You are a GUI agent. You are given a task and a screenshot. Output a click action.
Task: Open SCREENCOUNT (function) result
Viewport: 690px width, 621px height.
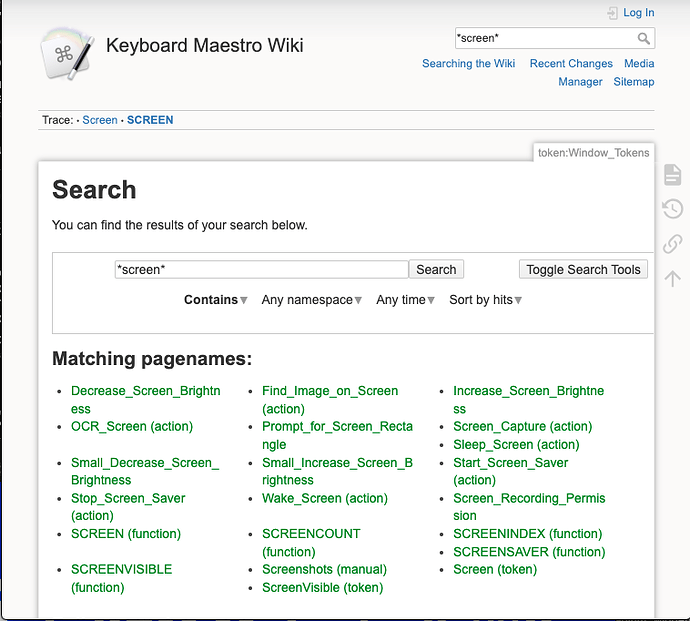pos(311,543)
